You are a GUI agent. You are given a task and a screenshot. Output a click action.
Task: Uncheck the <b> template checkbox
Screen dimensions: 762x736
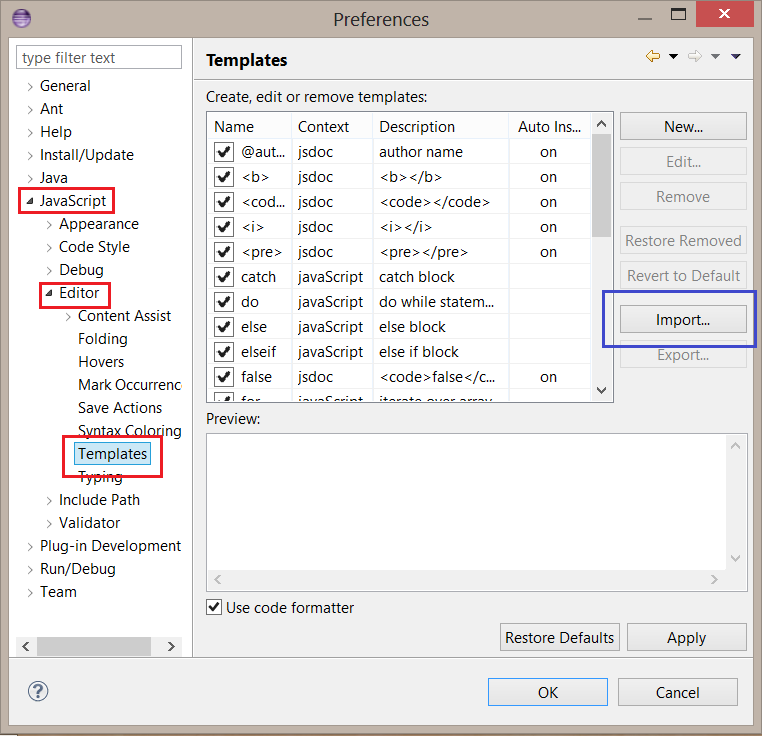[224, 177]
